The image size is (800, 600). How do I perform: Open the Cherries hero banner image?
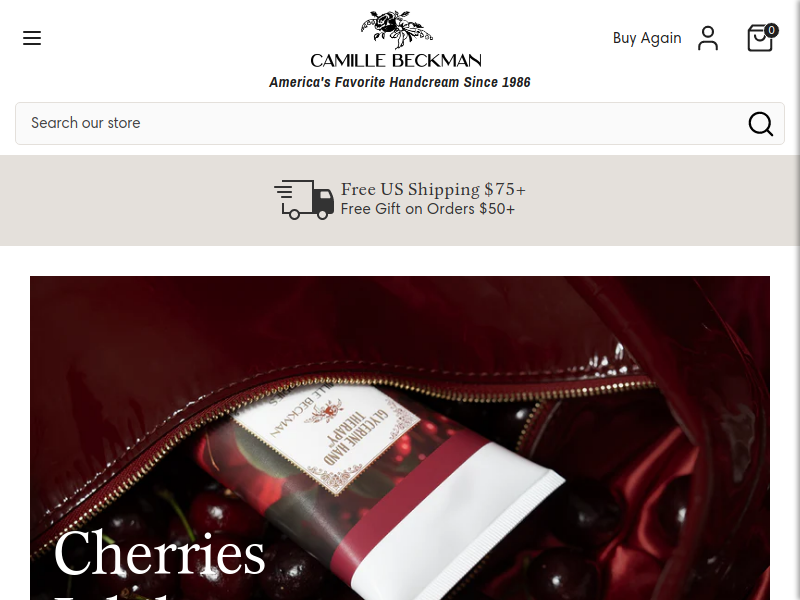coord(399,438)
